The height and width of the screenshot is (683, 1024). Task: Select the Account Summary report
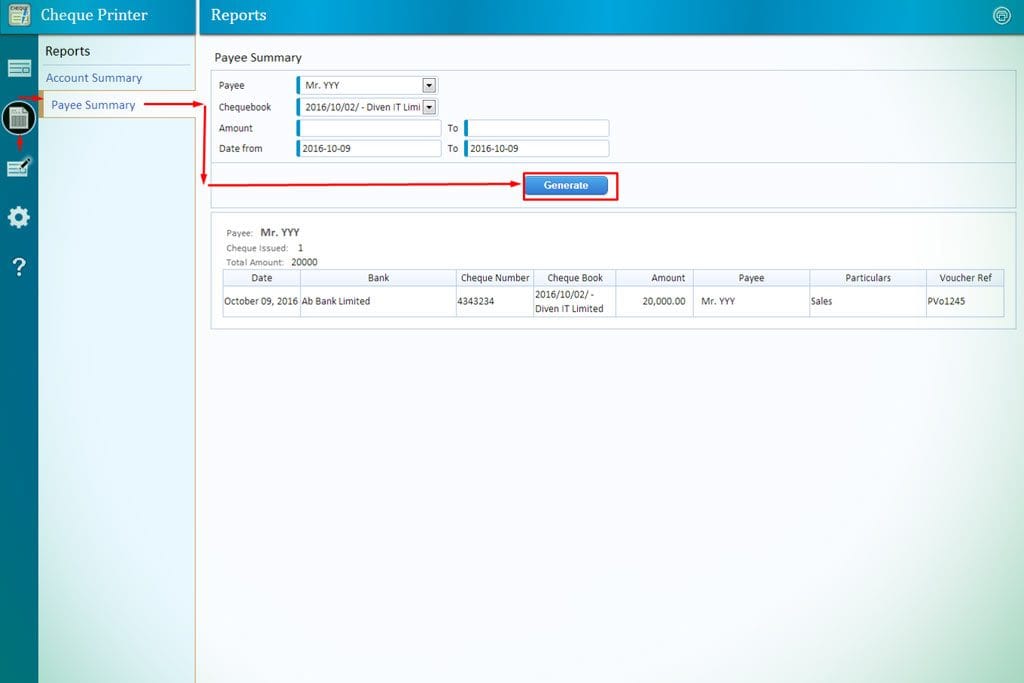[94, 78]
